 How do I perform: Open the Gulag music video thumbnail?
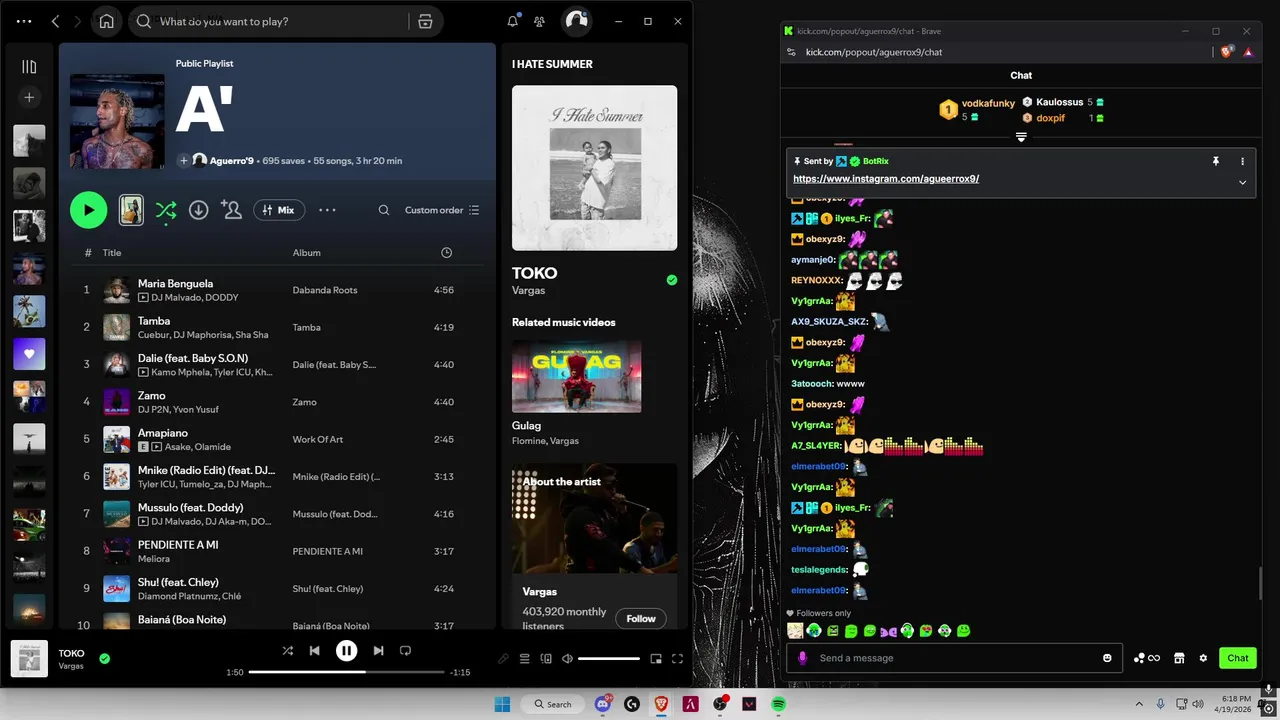(576, 376)
